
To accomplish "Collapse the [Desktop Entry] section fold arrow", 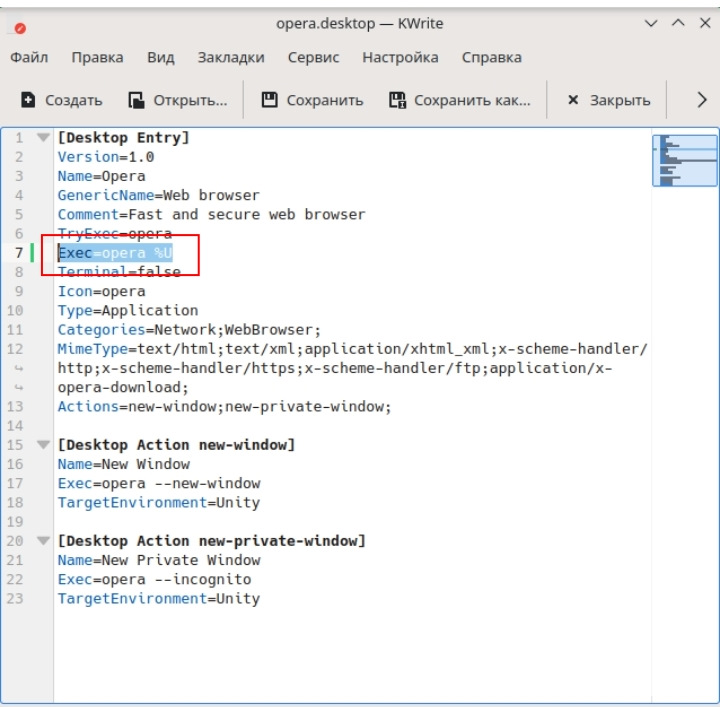I will 42,138.
